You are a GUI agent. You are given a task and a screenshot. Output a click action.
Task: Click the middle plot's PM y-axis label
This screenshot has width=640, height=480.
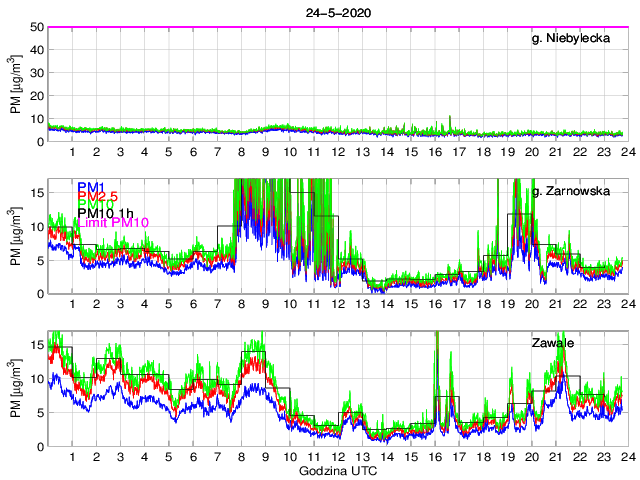15,237
